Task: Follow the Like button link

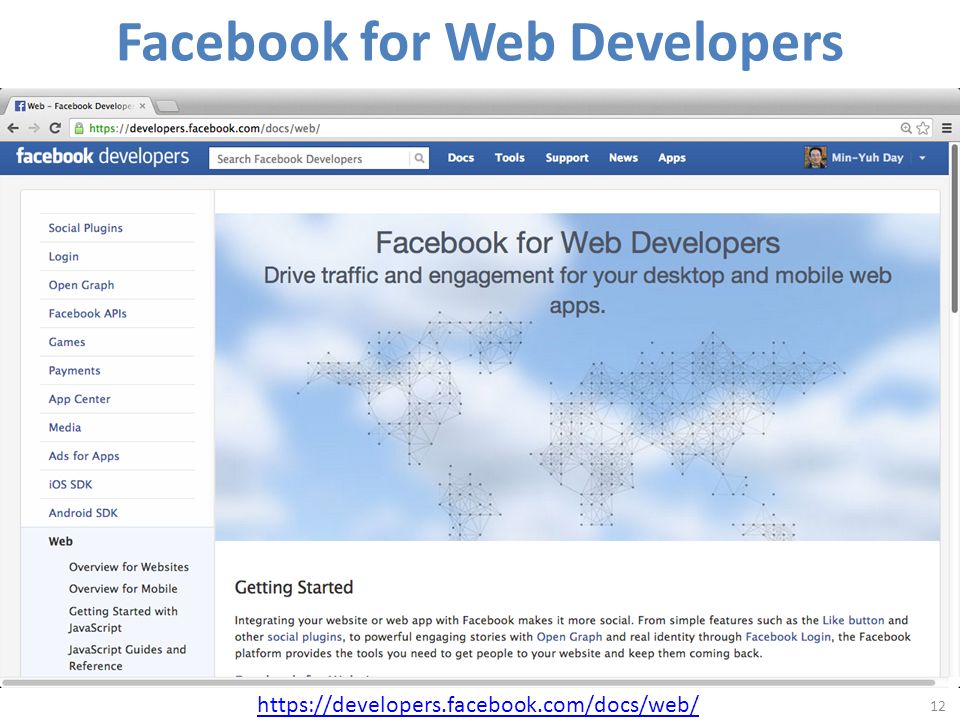Action: click(x=853, y=620)
